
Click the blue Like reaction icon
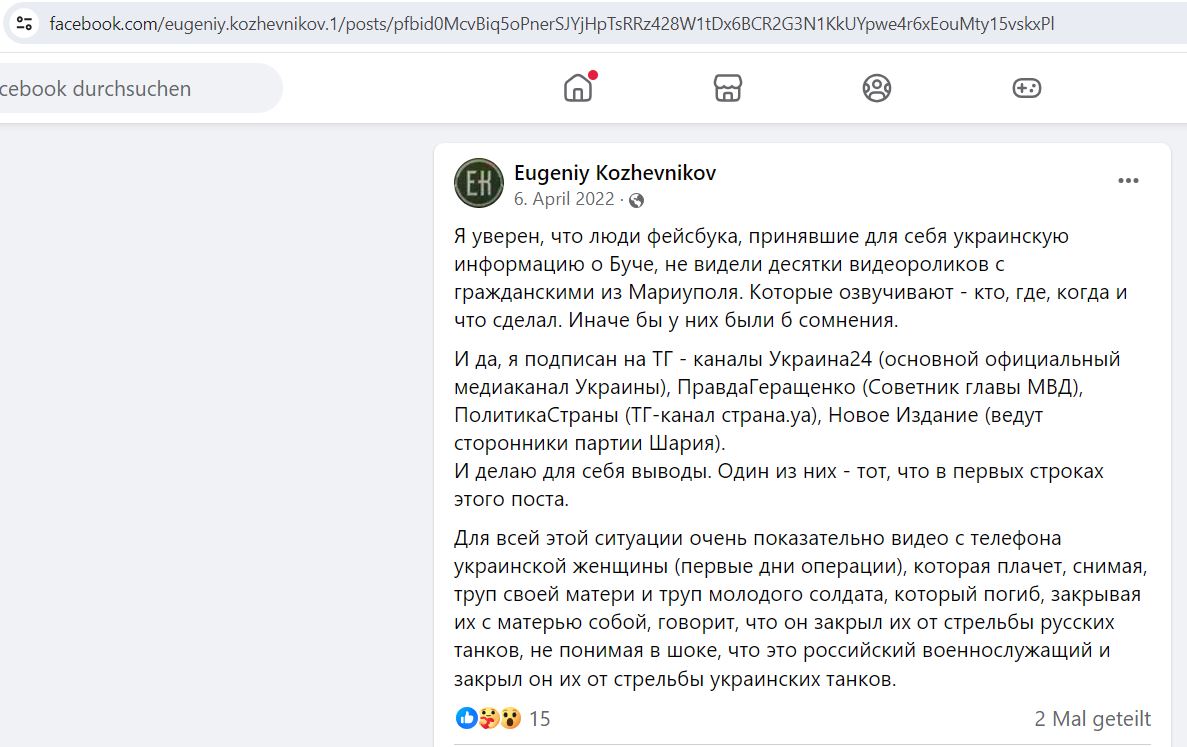[x=466, y=717]
